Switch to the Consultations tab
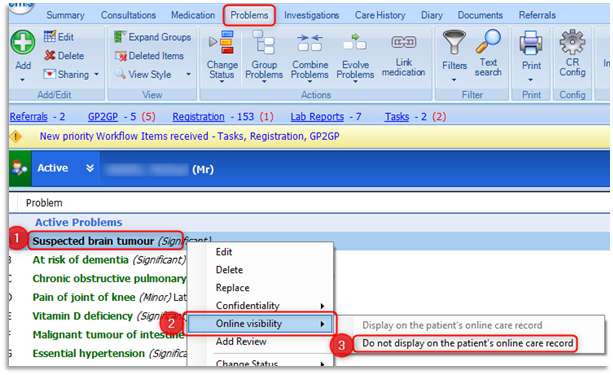This screenshot has height=375, width=613. pyautogui.click(x=128, y=15)
